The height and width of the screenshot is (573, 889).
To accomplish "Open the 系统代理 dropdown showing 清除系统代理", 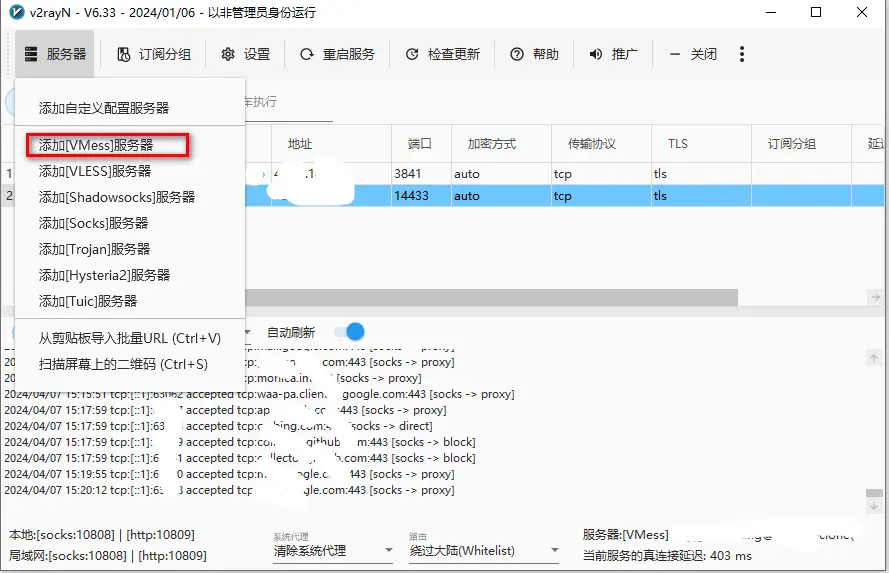I will point(333,550).
